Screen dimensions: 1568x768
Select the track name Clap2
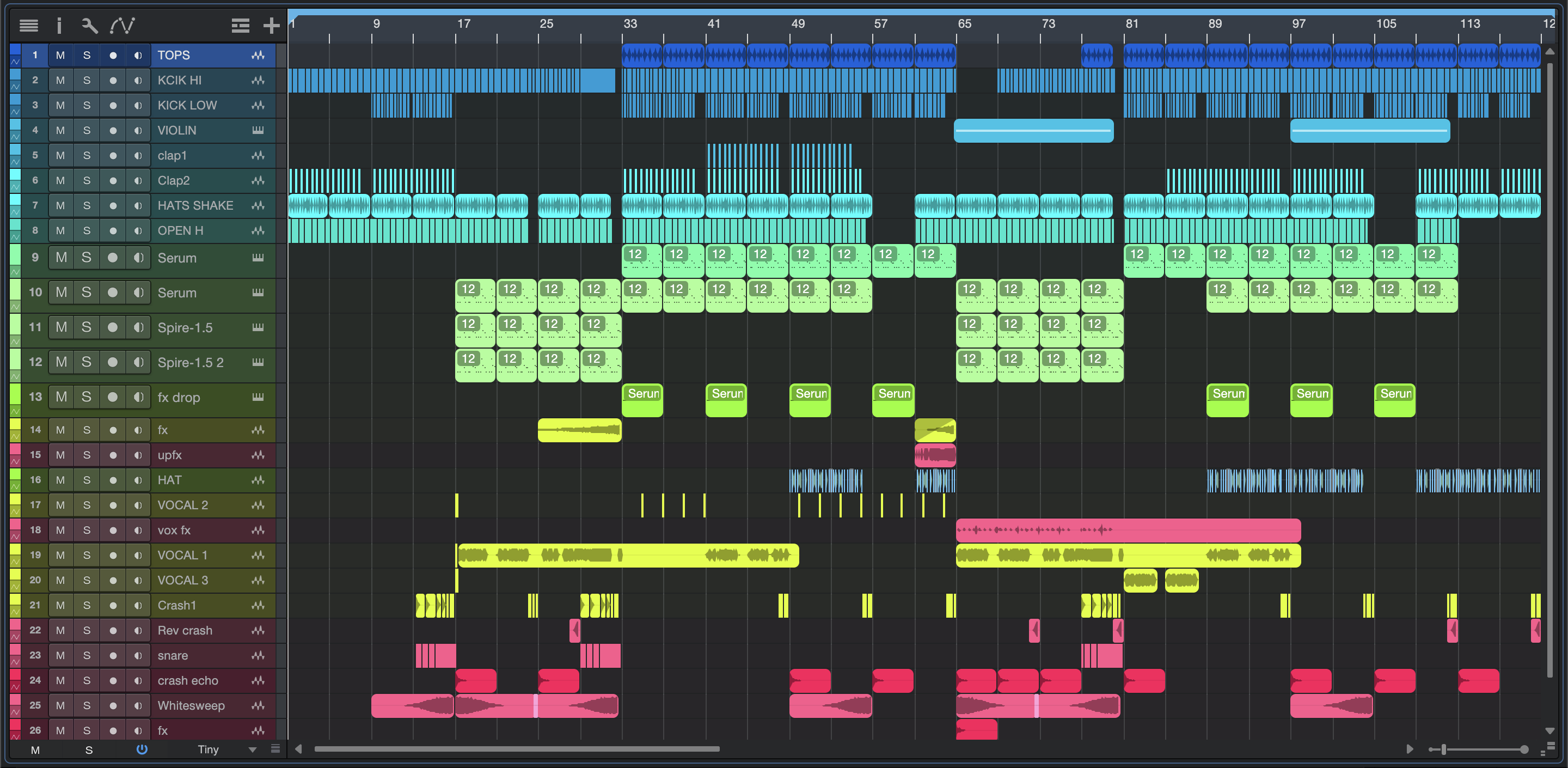point(174,180)
